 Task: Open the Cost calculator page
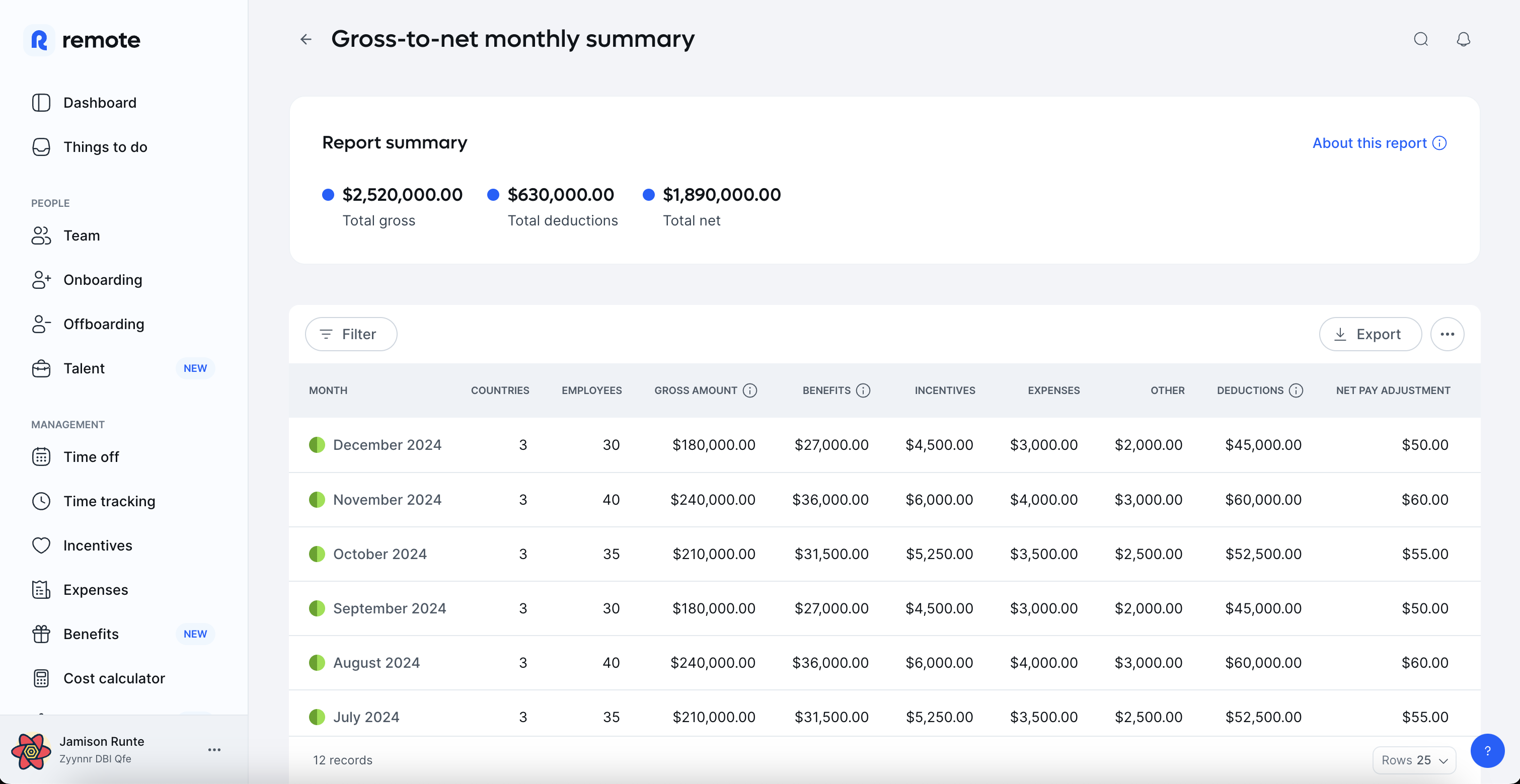114,678
